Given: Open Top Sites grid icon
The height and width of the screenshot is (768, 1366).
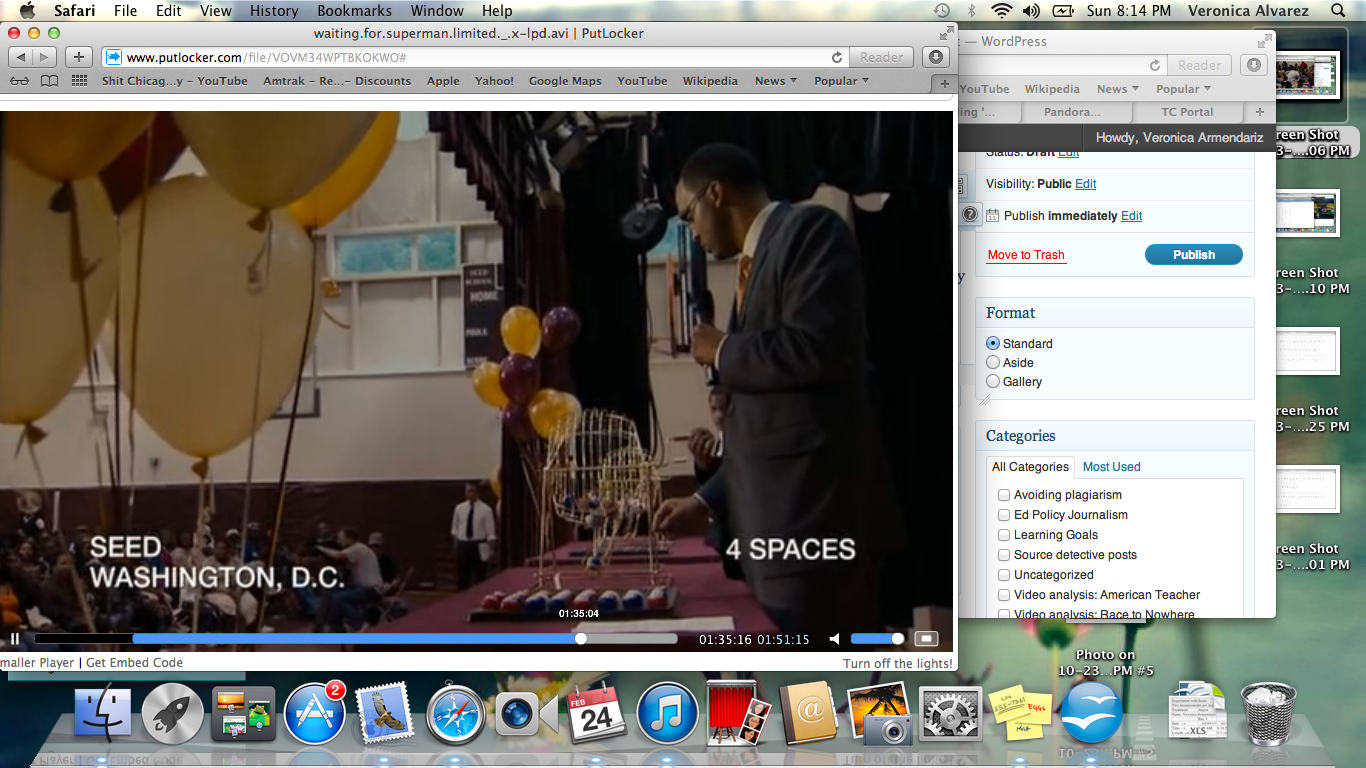Looking at the screenshot, I should click(80, 81).
